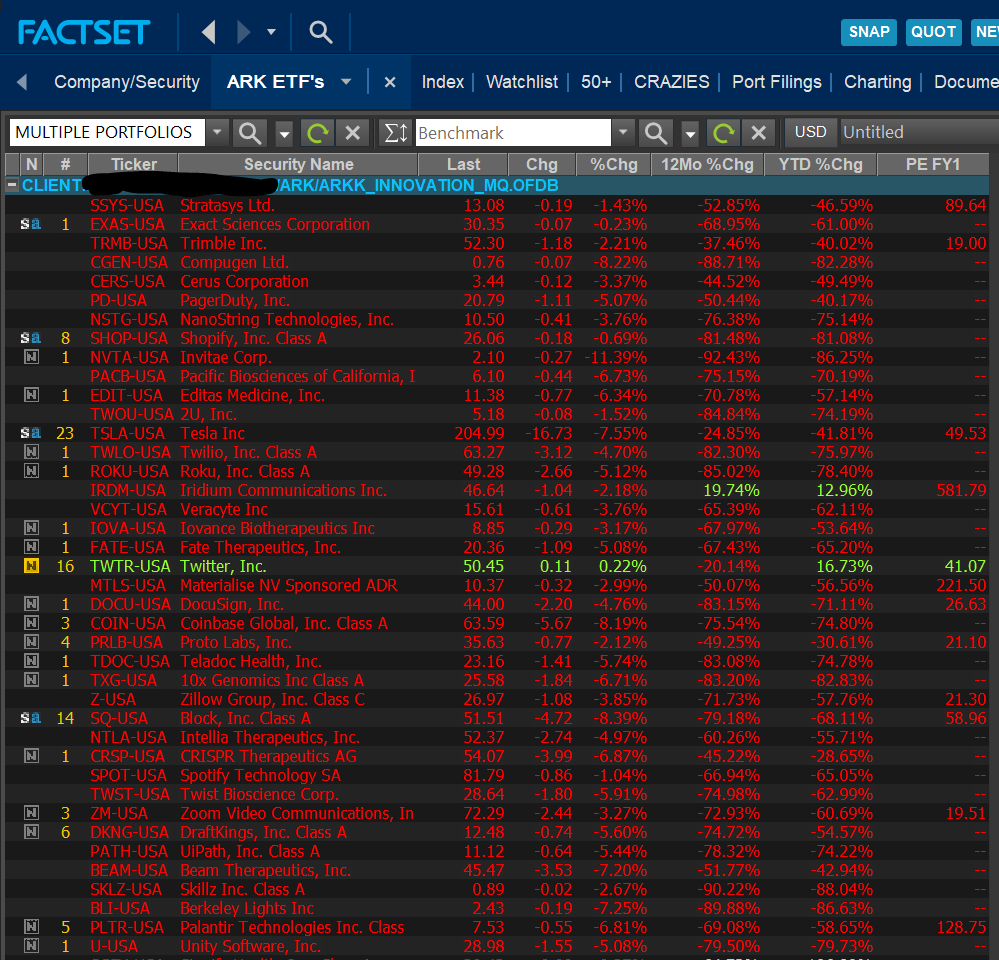Click the yellow news icon in the Twitter row

click(x=31, y=566)
